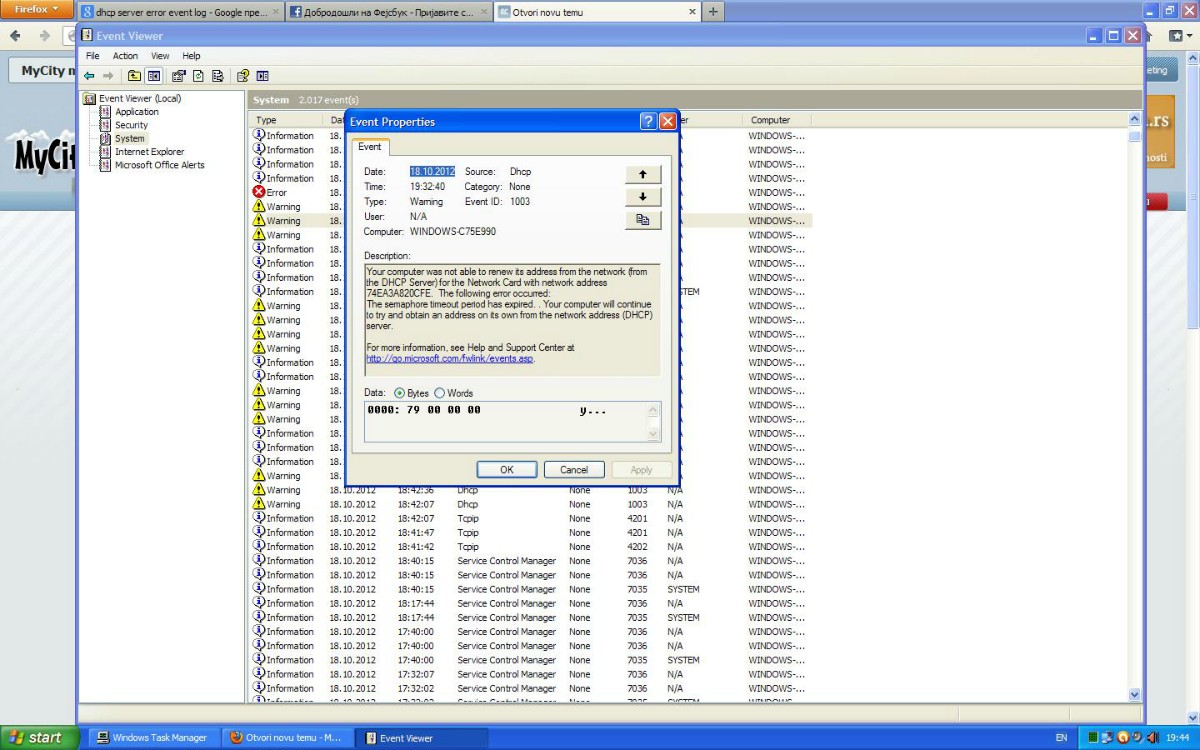Open the Action menu
This screenshot has width=1200, height=750.
pos(125,56)
